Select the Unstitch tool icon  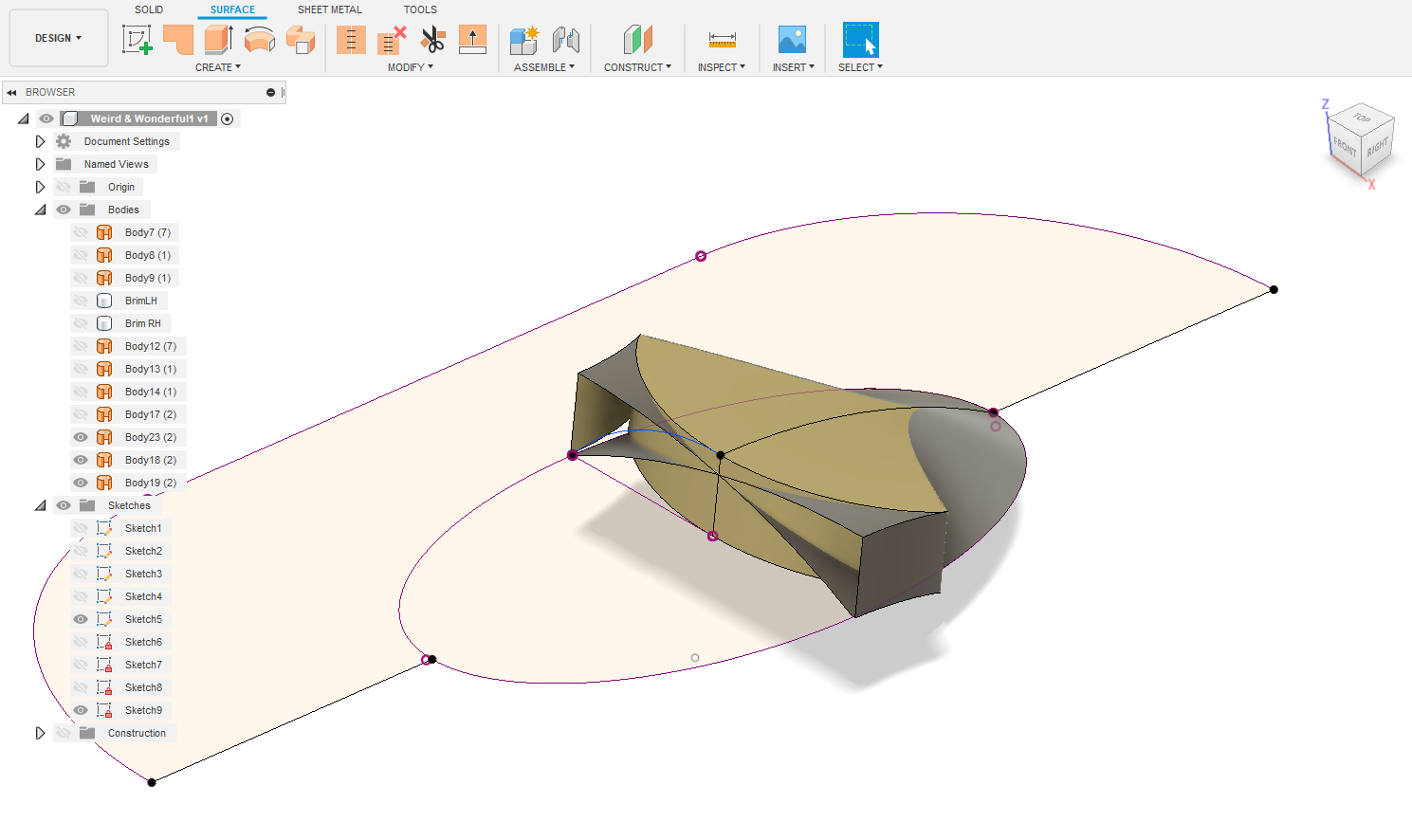pos(392,40)
